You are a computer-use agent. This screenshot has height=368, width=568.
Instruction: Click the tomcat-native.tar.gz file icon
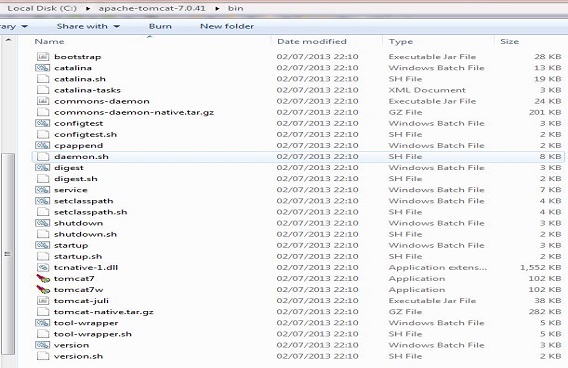click(x=43, y=312)
